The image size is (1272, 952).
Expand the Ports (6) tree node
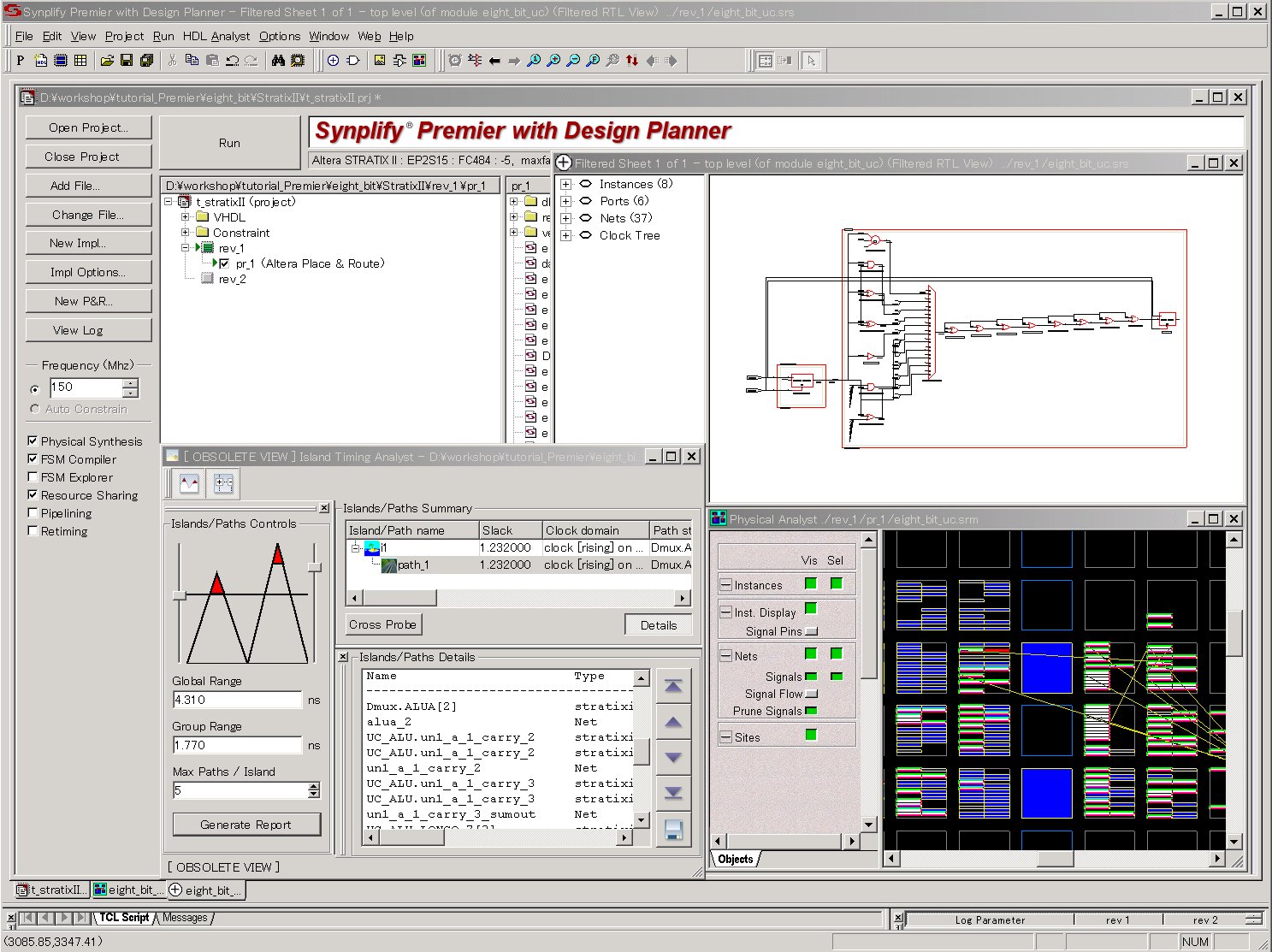(x=565, y=201)
